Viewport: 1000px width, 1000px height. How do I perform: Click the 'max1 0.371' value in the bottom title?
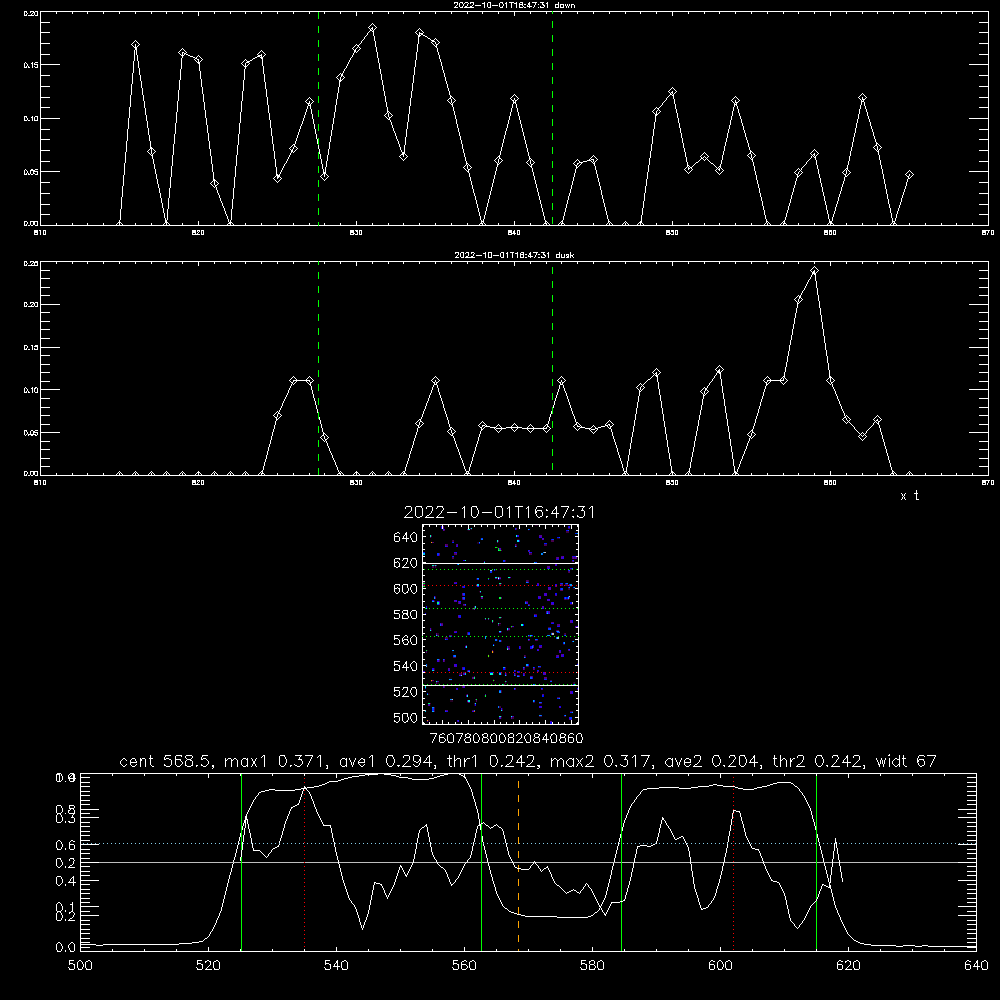pyautogui.click(x=278, y=761)
